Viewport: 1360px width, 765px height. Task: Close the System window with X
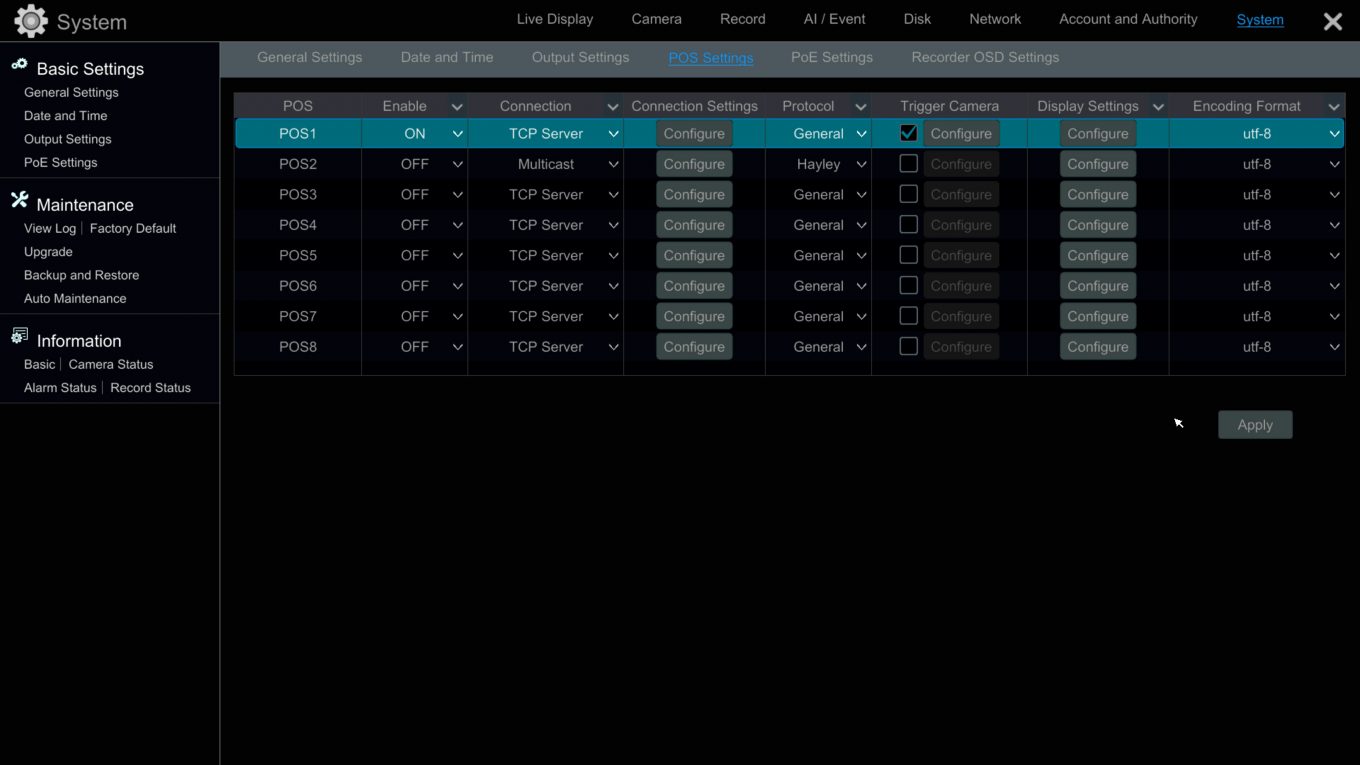click(x=1332, y=21)
